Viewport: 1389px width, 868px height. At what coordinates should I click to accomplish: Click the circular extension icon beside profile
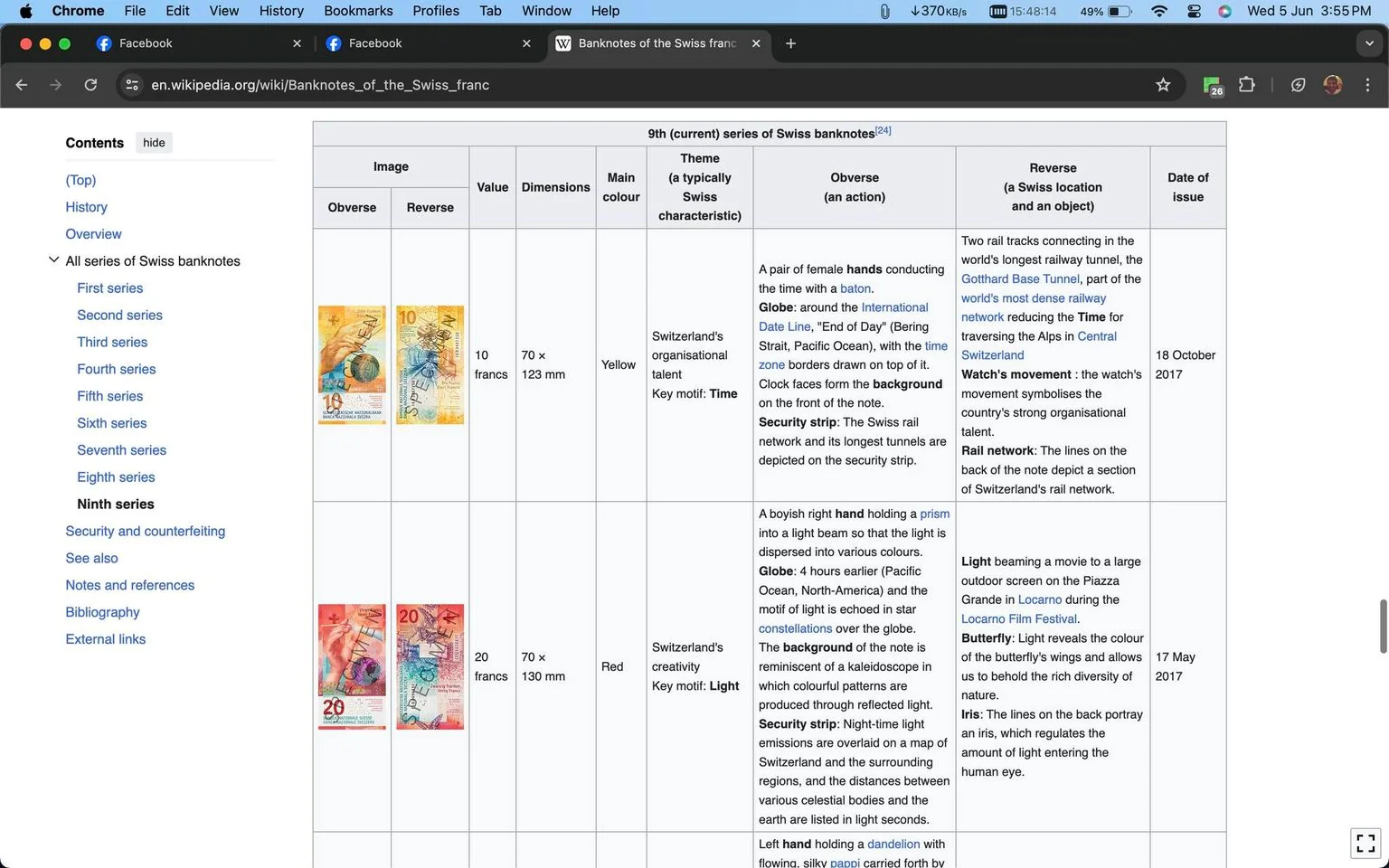click(1299, 85)
